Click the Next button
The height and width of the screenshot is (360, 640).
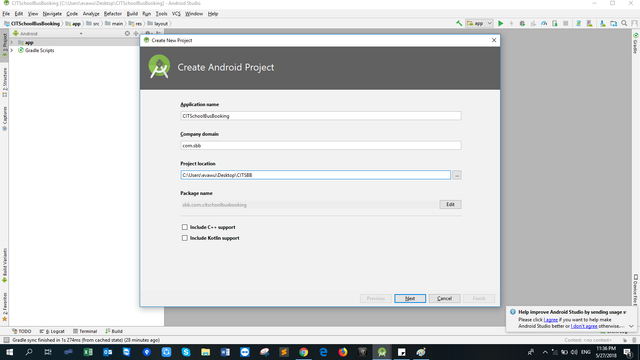(x=410, y=298)
